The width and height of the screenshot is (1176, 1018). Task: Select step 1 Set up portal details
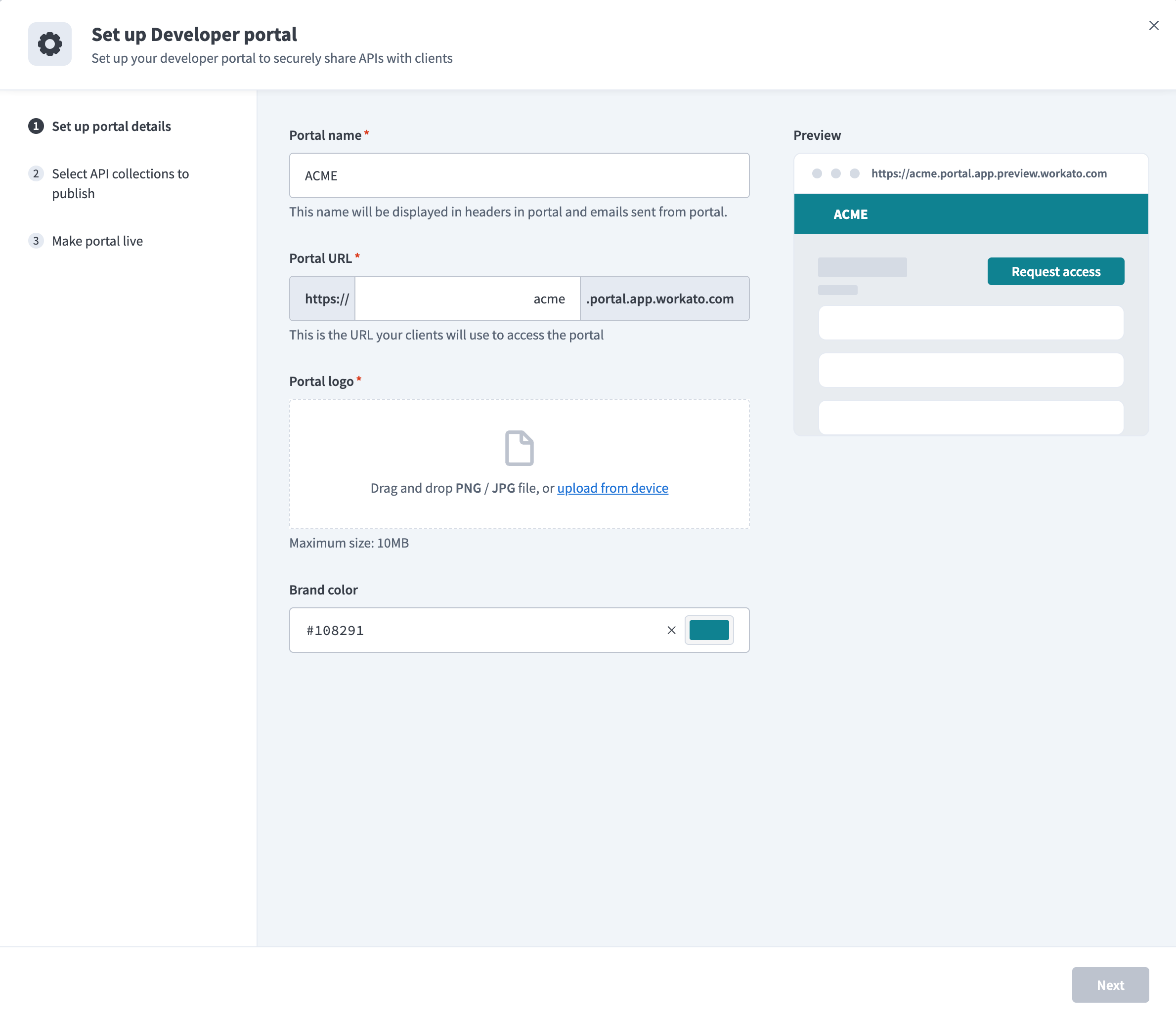coord(111,126)
